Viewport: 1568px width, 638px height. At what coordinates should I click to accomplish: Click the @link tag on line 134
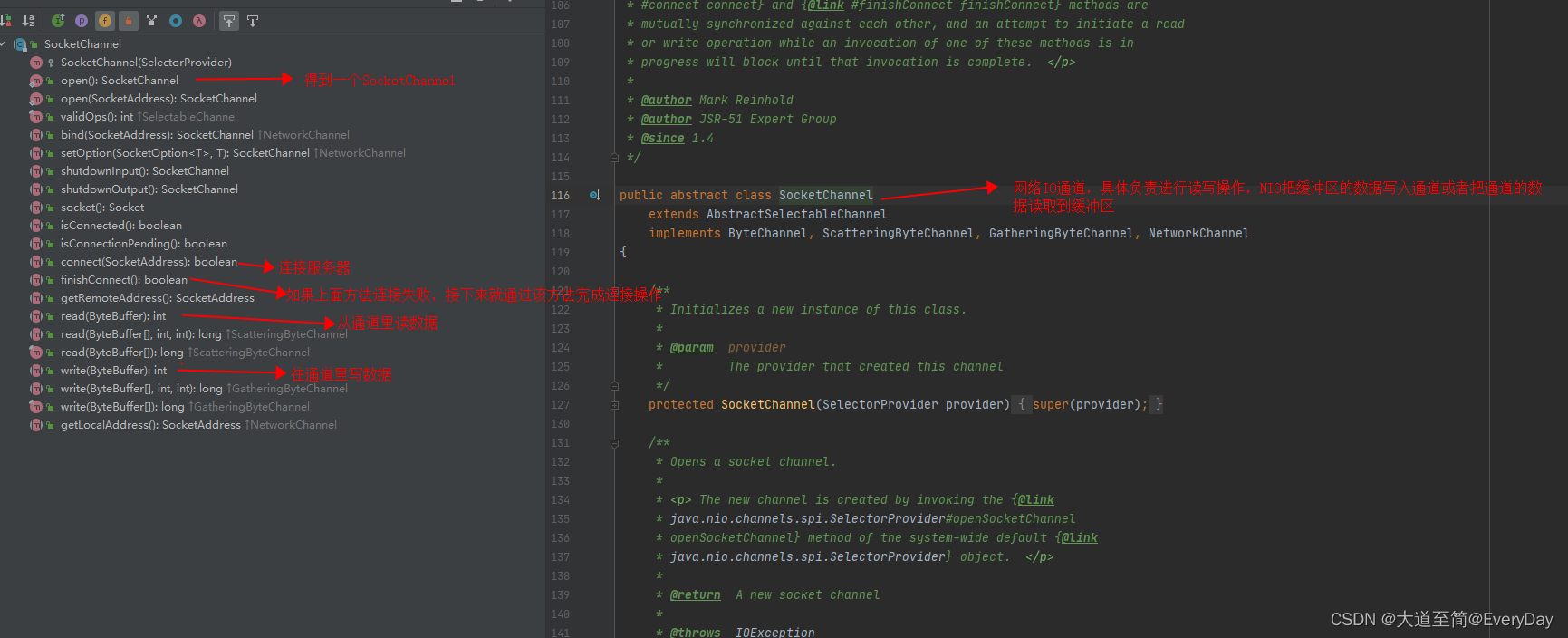(1036, 499)
